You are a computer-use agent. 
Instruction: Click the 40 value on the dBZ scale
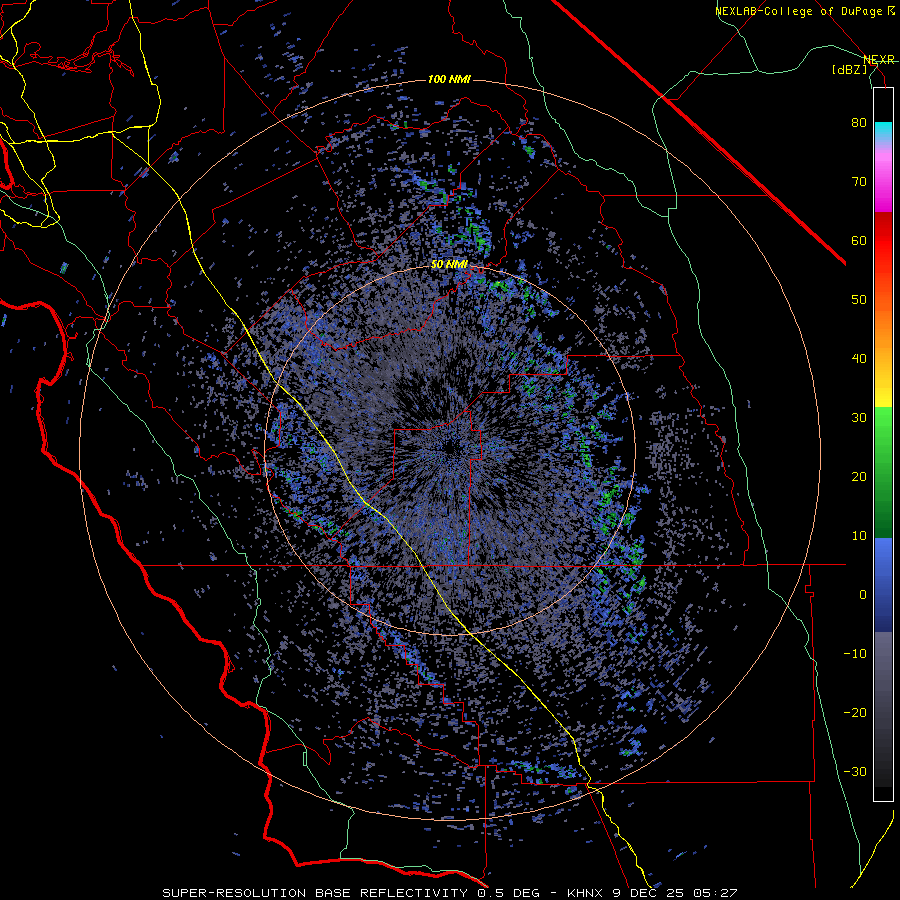point(859,359)
